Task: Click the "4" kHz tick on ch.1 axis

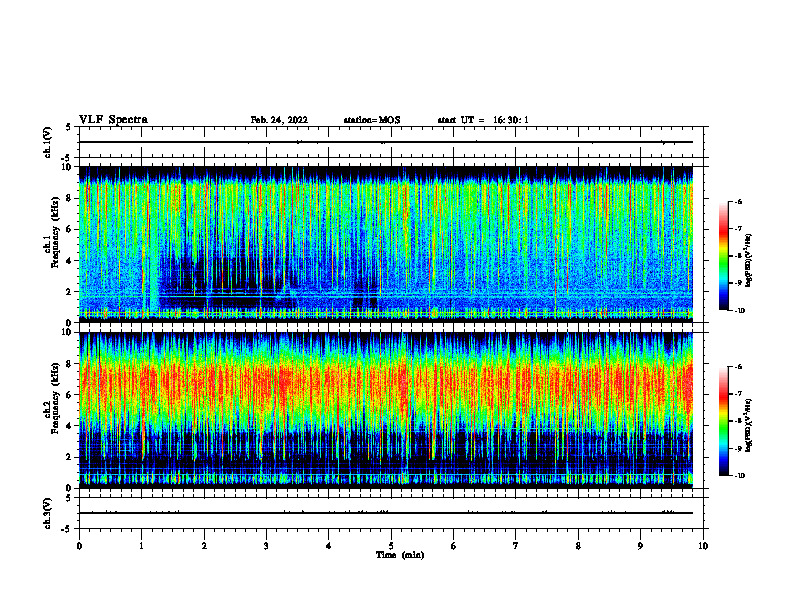Action: pyautogui.click(x=69, y=261)
